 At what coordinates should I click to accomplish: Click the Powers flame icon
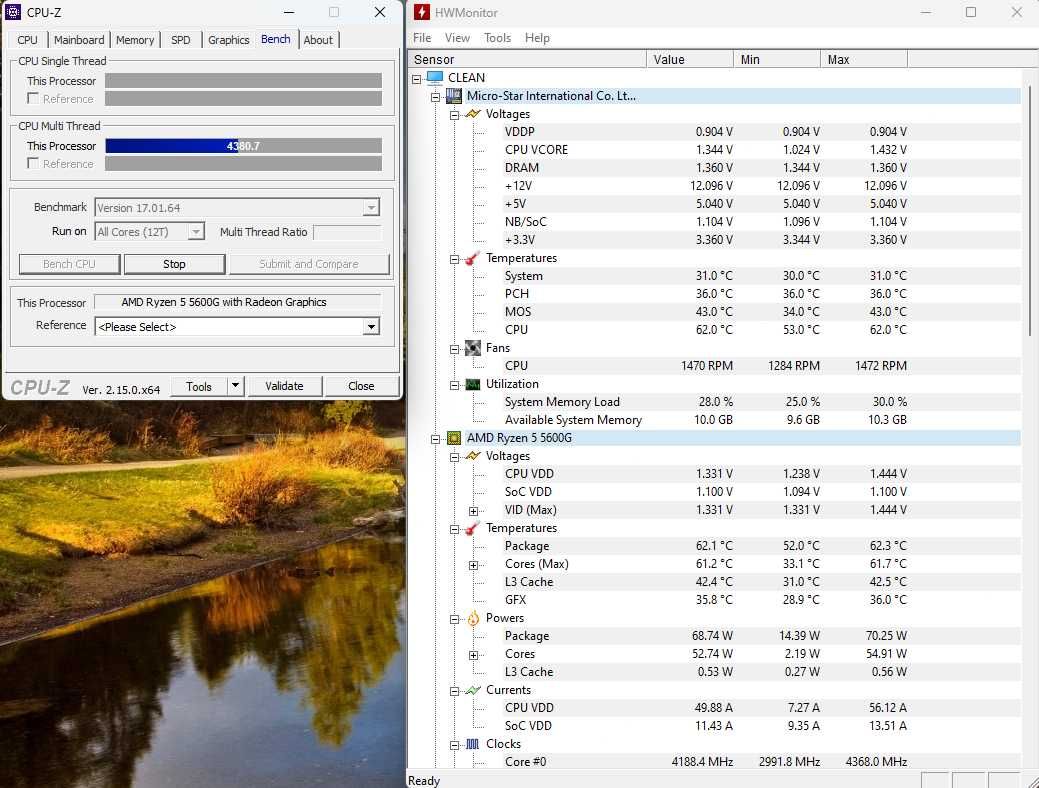coord(472,618)
